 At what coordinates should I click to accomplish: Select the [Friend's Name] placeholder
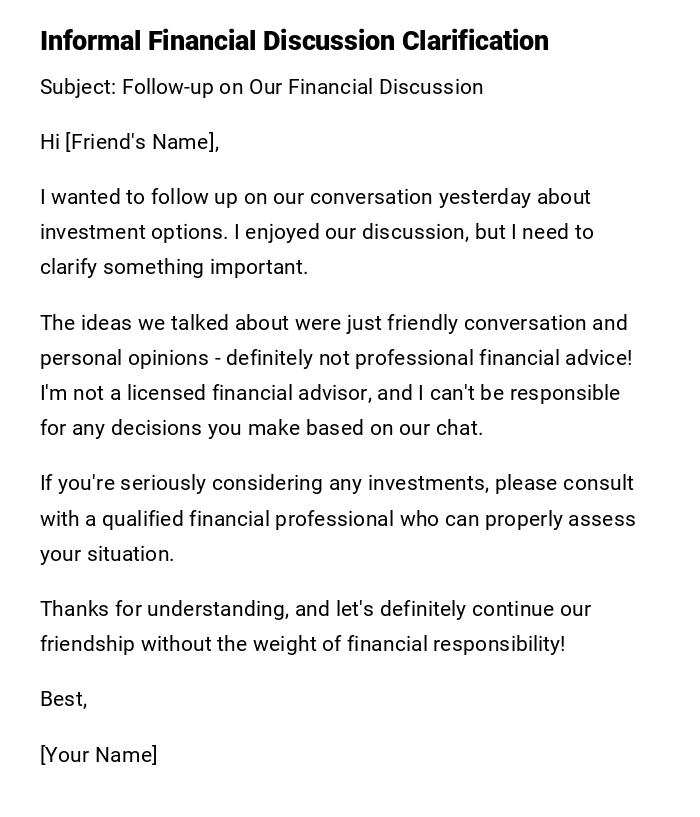tap(142, 142)
